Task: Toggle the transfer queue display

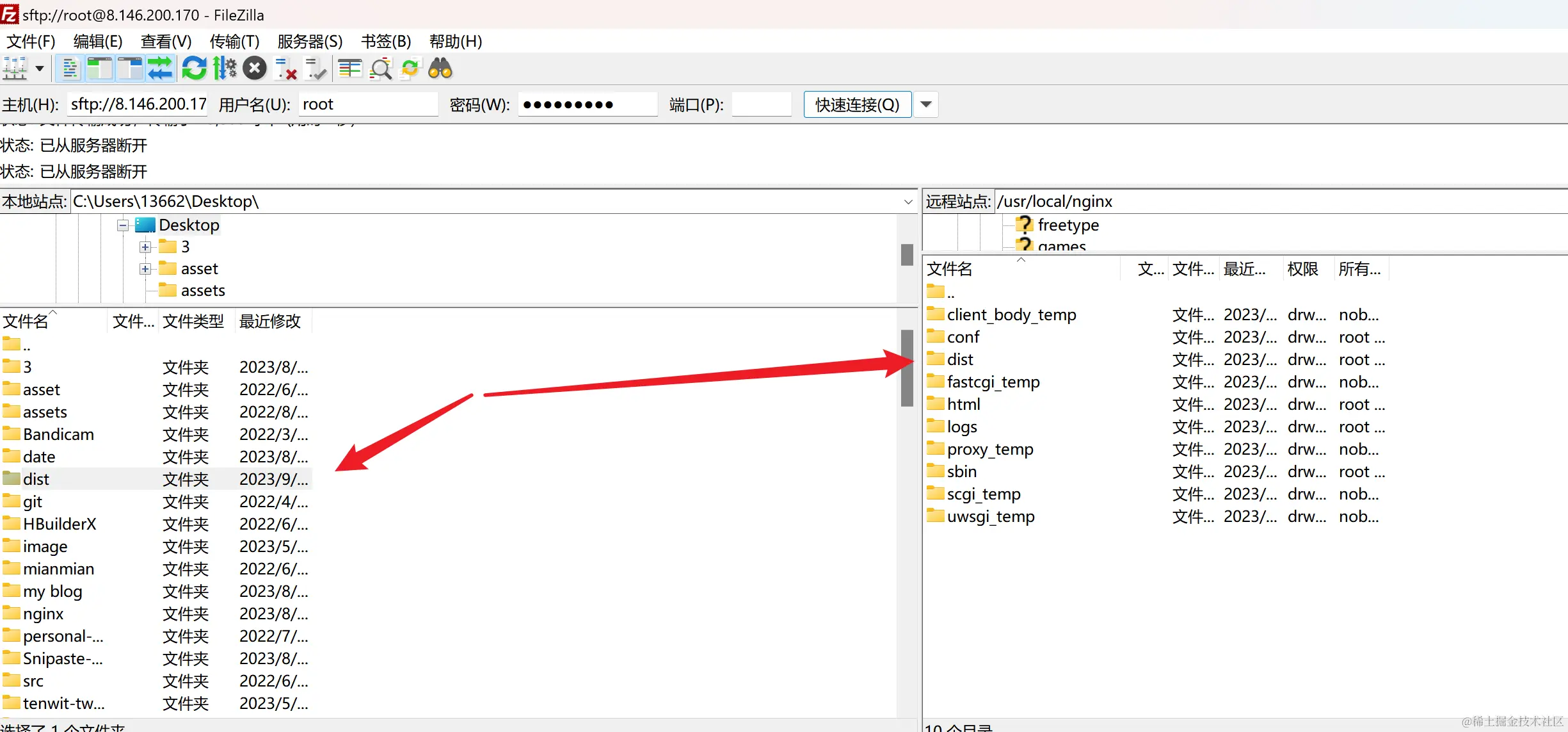Action: click(160, 69)
